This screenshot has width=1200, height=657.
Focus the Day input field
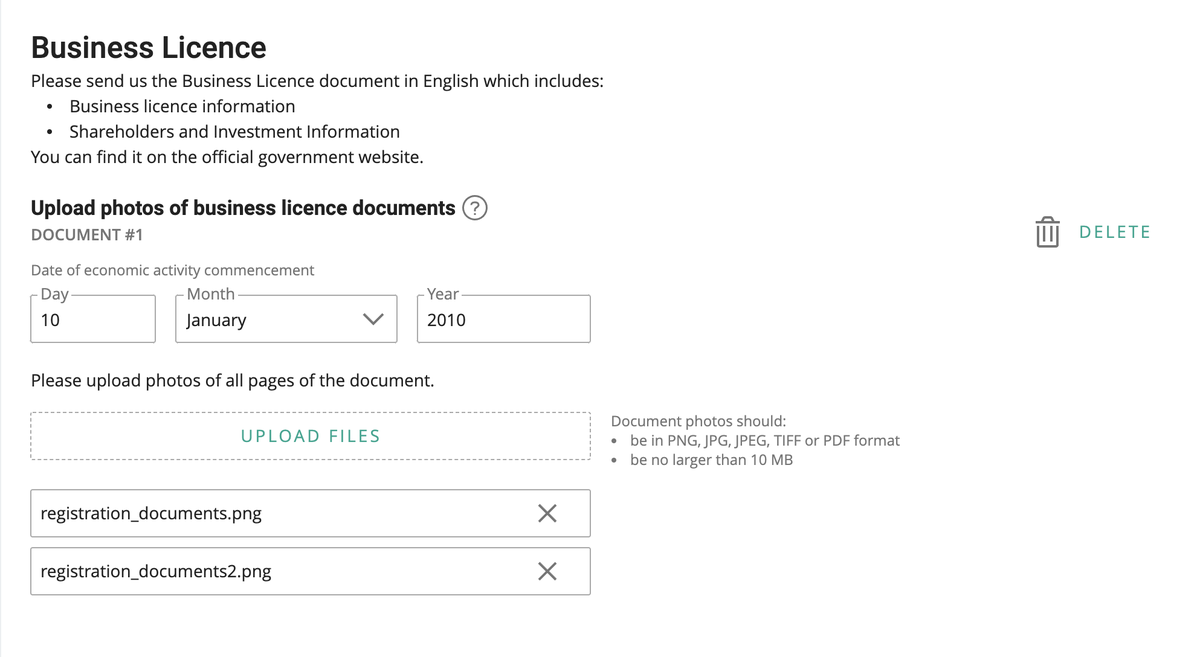[x=93, y=320]
